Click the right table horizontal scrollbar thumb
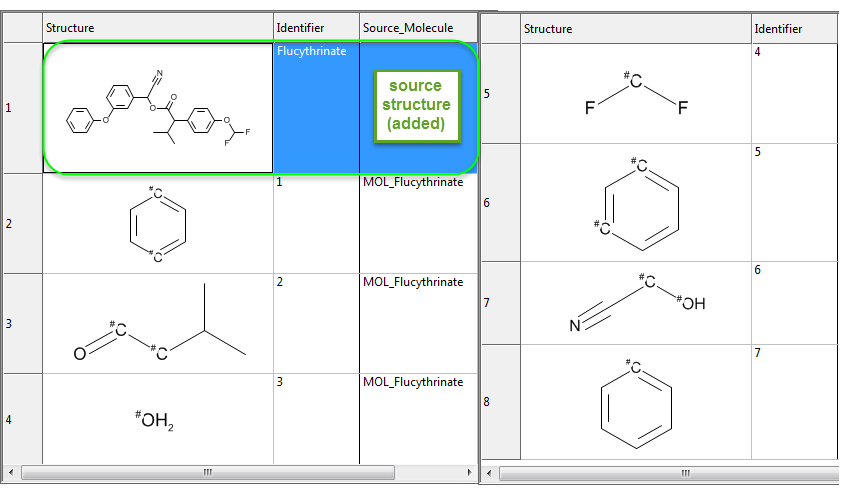This screenshot has height=494, width=851. pyautogui.click(x=670, y=473)
